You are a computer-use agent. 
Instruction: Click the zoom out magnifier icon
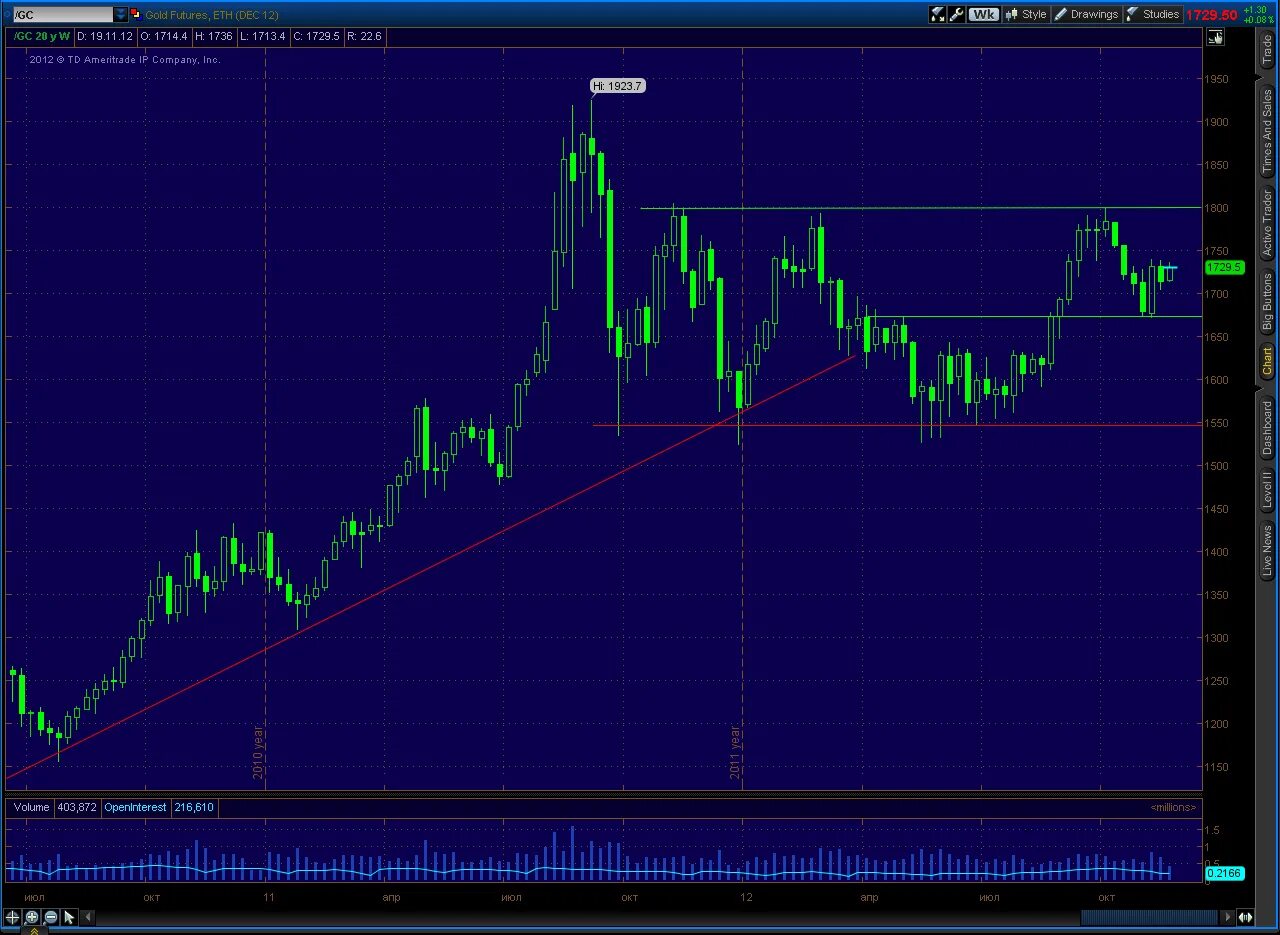(x=51, y=916)
